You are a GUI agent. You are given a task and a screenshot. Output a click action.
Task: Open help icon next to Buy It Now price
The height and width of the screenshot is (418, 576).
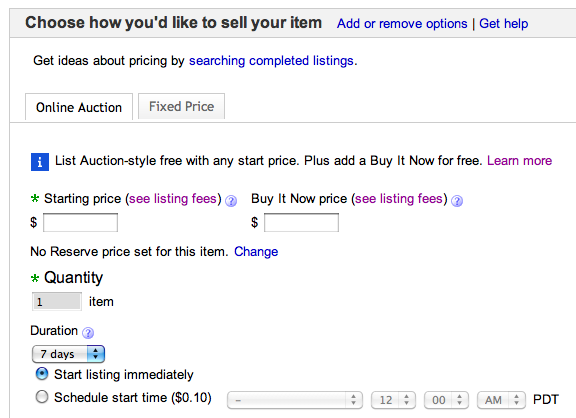click(457, 201)
